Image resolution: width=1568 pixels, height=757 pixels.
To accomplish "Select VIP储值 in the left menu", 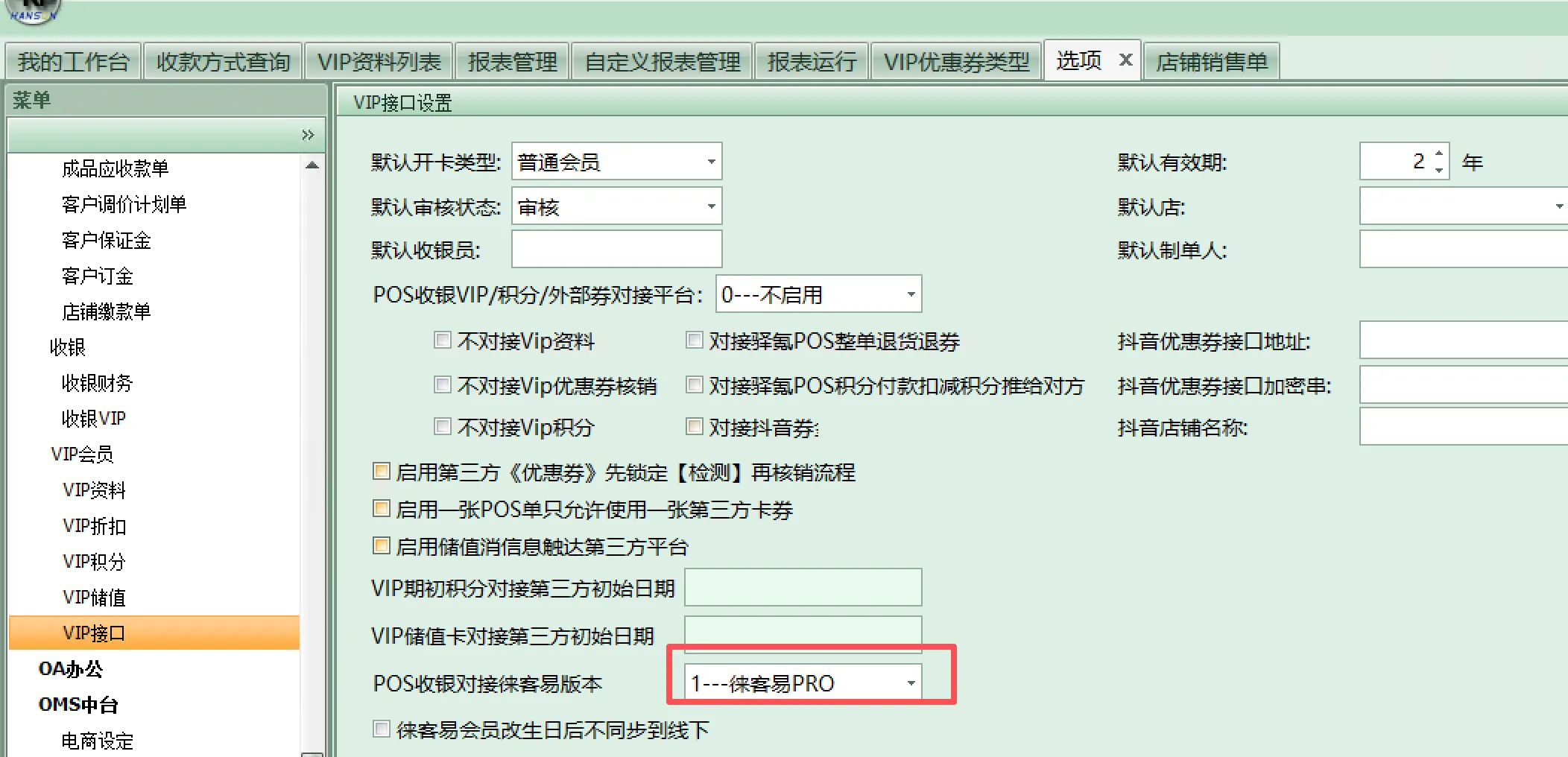I will [94, 597].
